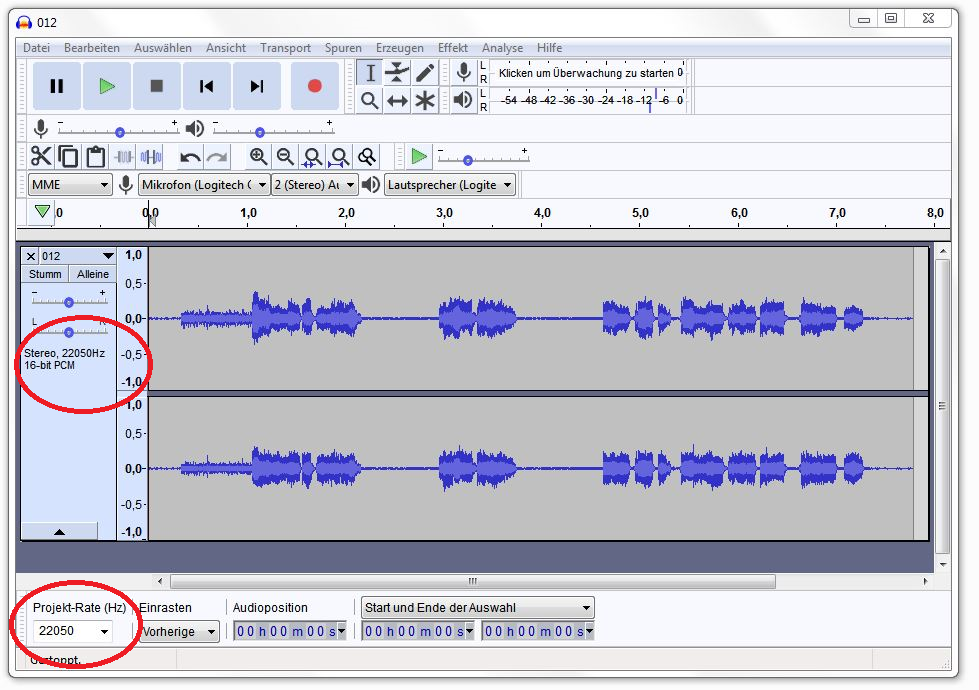Image resolution: width=979 pixels, height=690 pixels.
Task: Solo the track with Alleine button
Action: pyautogui.click(x=93, y=274)
